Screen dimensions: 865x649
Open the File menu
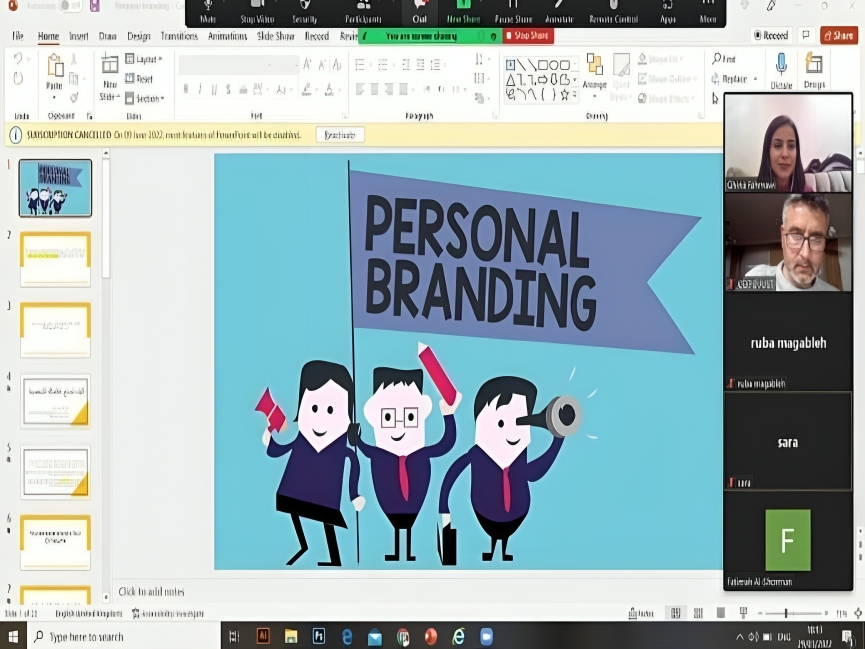[18, 36]
